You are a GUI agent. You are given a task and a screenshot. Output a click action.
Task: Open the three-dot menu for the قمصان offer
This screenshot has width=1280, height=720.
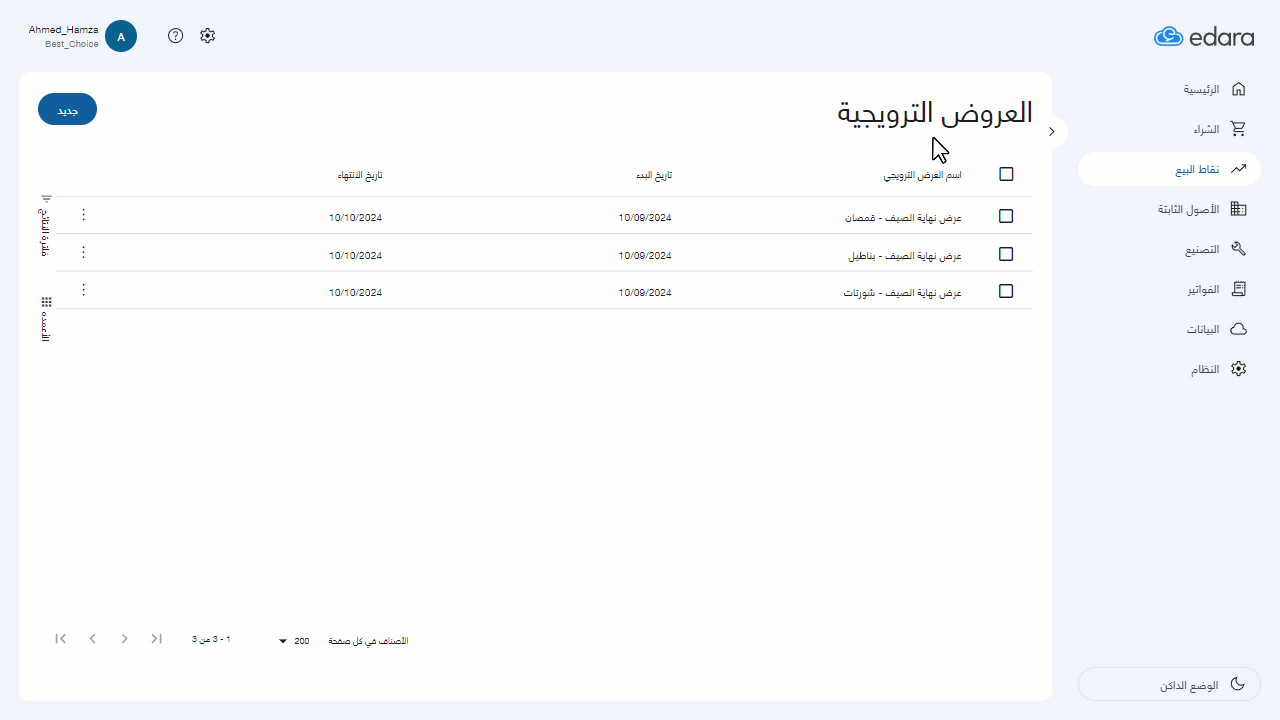[x=83, y=215]
